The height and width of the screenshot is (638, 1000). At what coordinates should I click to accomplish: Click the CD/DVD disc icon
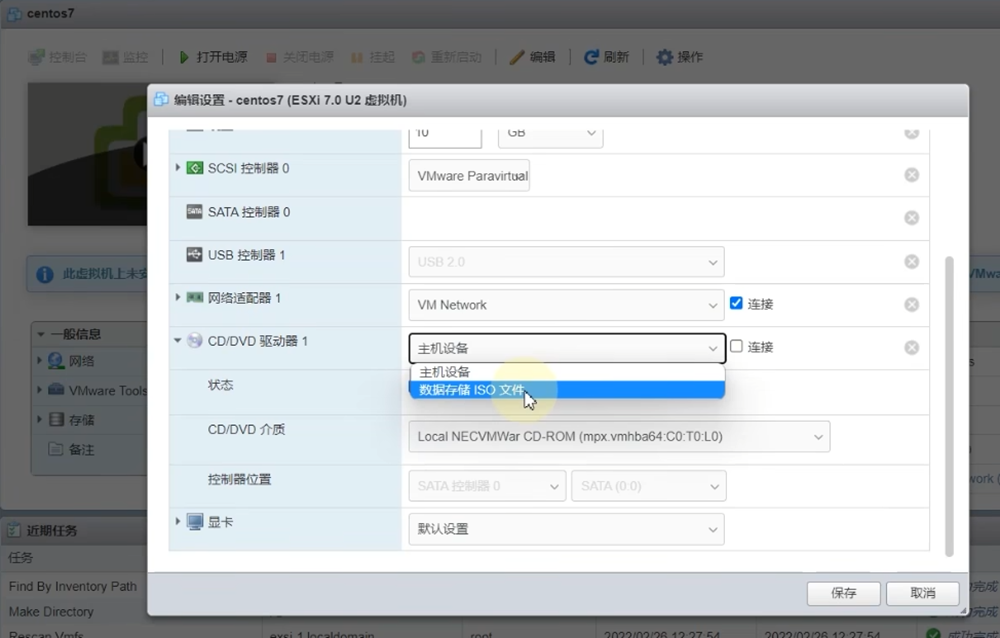point(195,341)
